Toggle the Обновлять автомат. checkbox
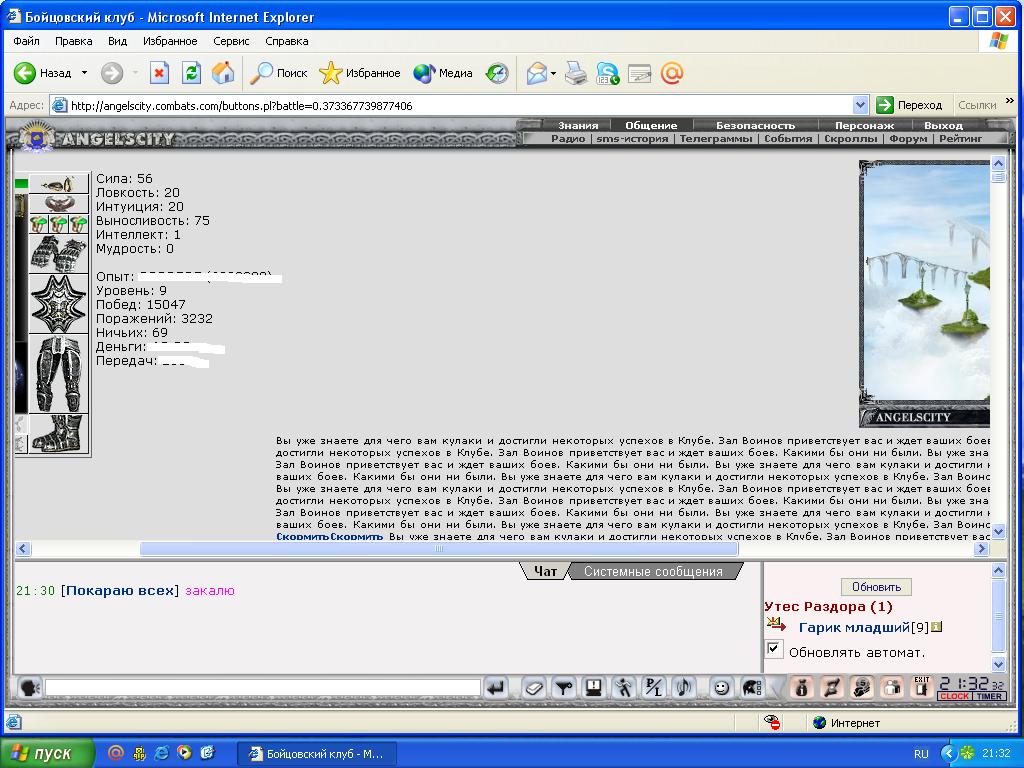Viewport: 1024px width, 768px height. click(774, 650)
